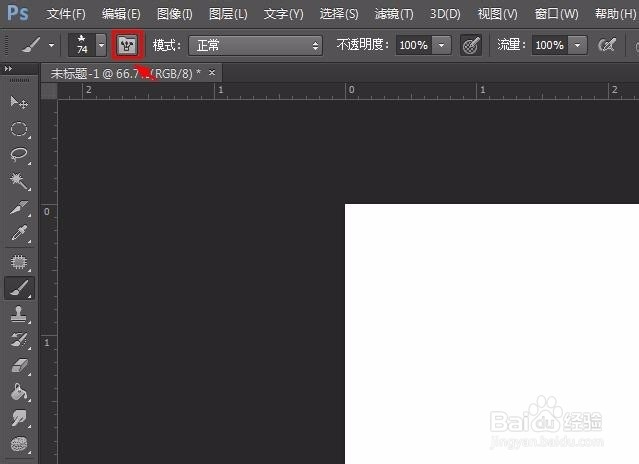The image size is (639, 464).
Task: Expand the toolbox double-arrow
Action: click(x=8, y=69)
